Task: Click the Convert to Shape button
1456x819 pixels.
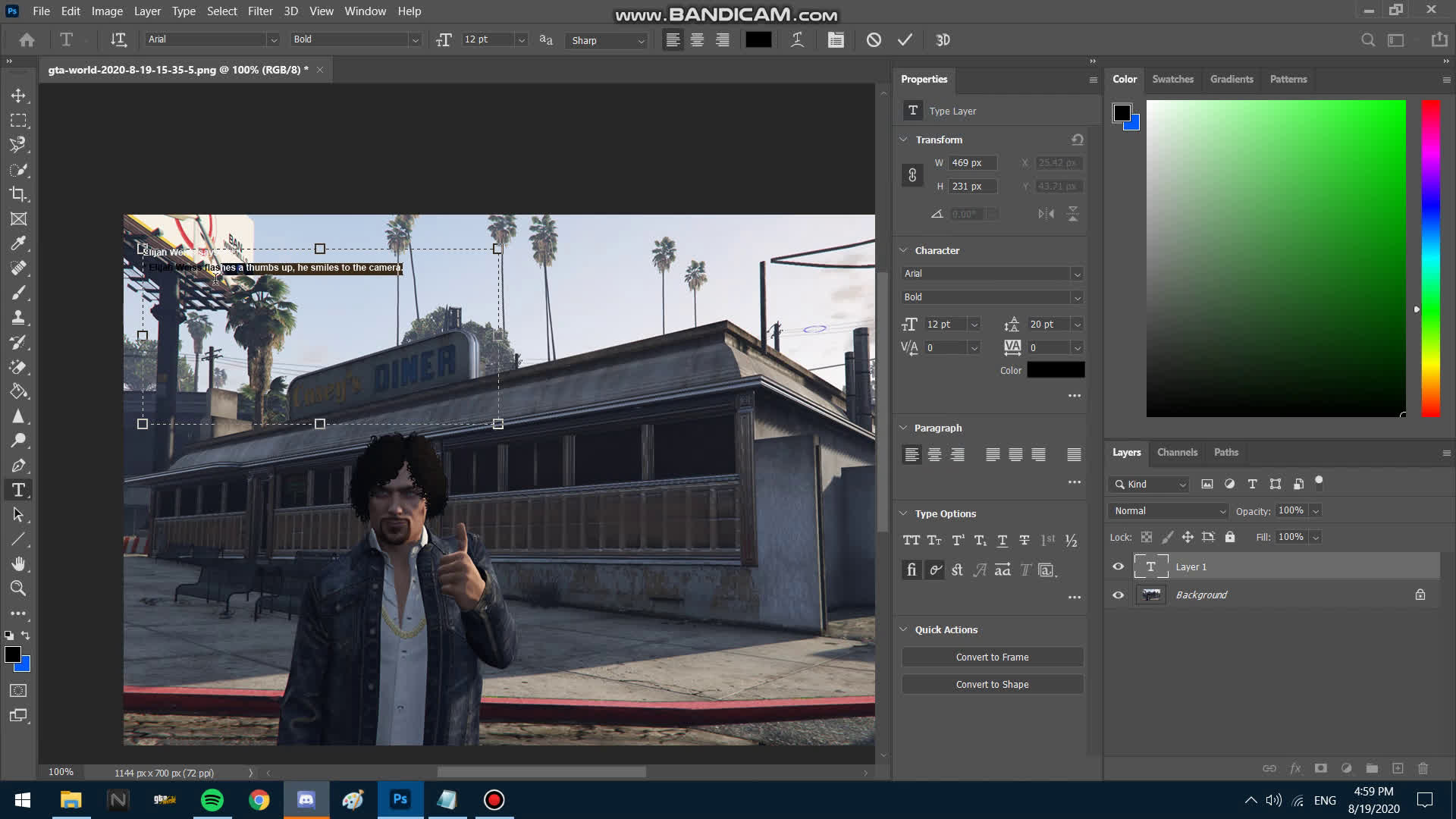Action: tap(992, 683)
